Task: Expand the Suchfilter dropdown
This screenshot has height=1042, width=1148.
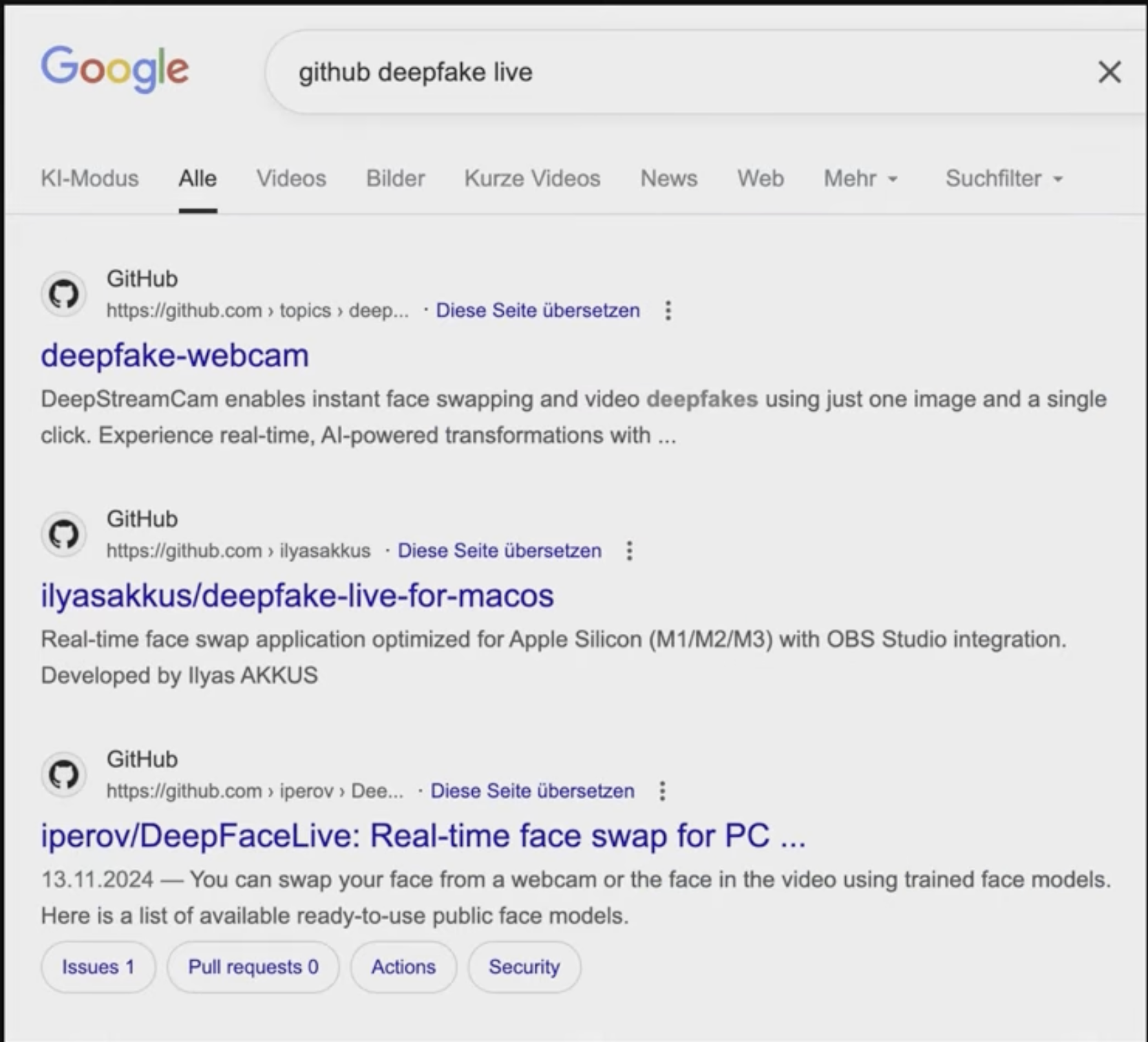Action: tap(1003, 179)
